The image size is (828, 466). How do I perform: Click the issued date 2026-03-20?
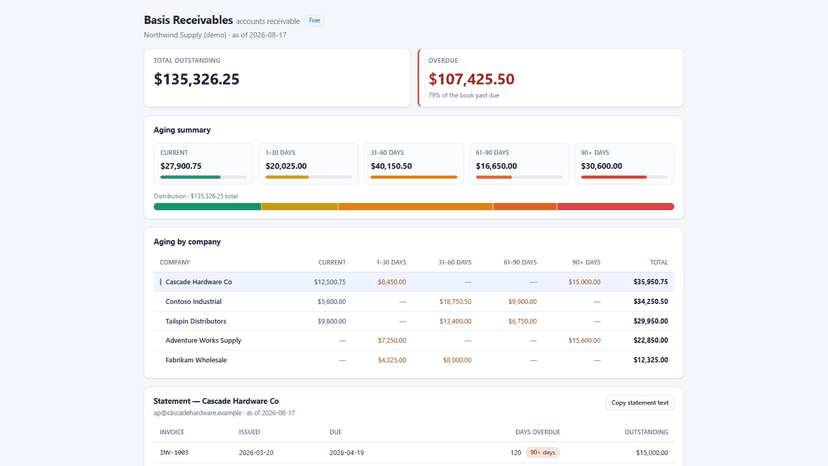[x=256, y=453]
